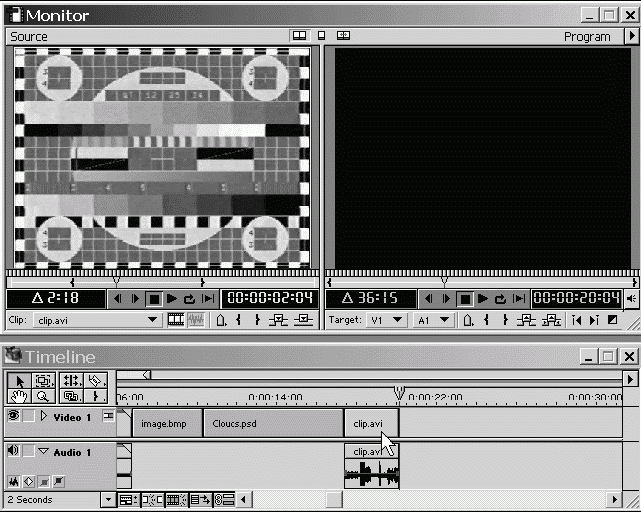Select the Hand tool
Screen dimensions: 641x512
tap(18, 396)
